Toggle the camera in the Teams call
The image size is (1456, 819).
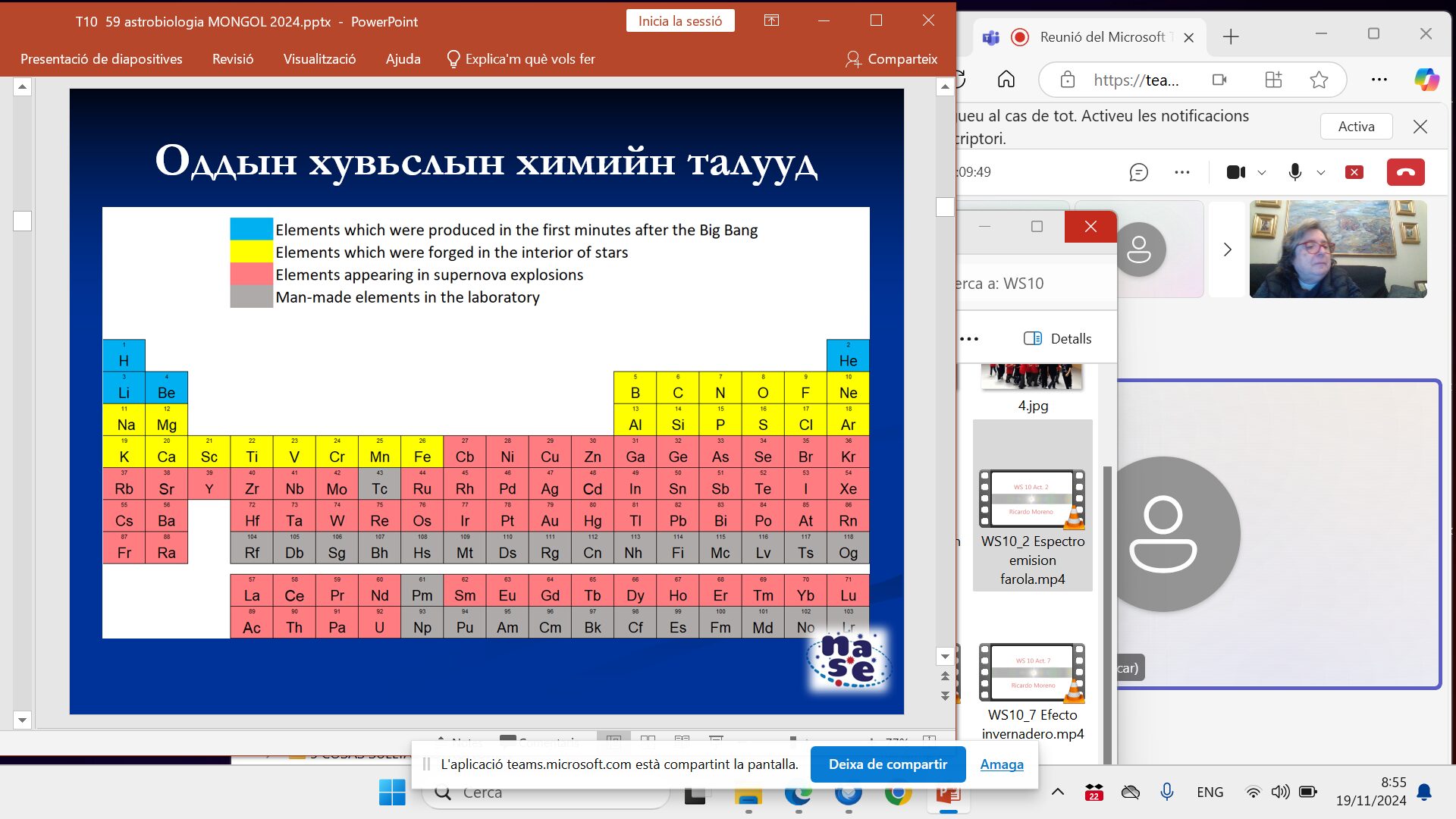click(1236, 172)
